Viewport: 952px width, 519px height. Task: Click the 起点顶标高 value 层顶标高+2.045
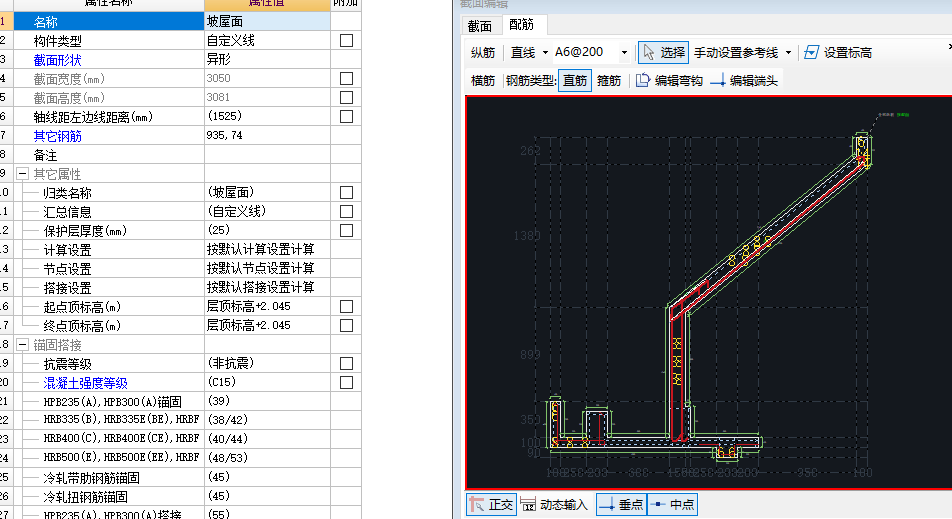[267, 306]
